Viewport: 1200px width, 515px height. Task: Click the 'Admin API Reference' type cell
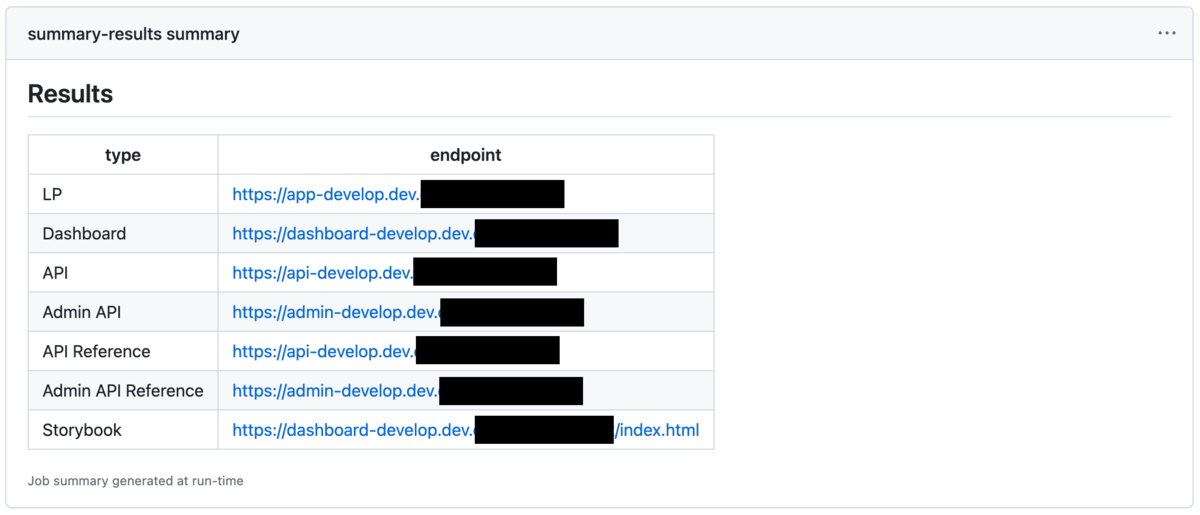pos(123,390)
